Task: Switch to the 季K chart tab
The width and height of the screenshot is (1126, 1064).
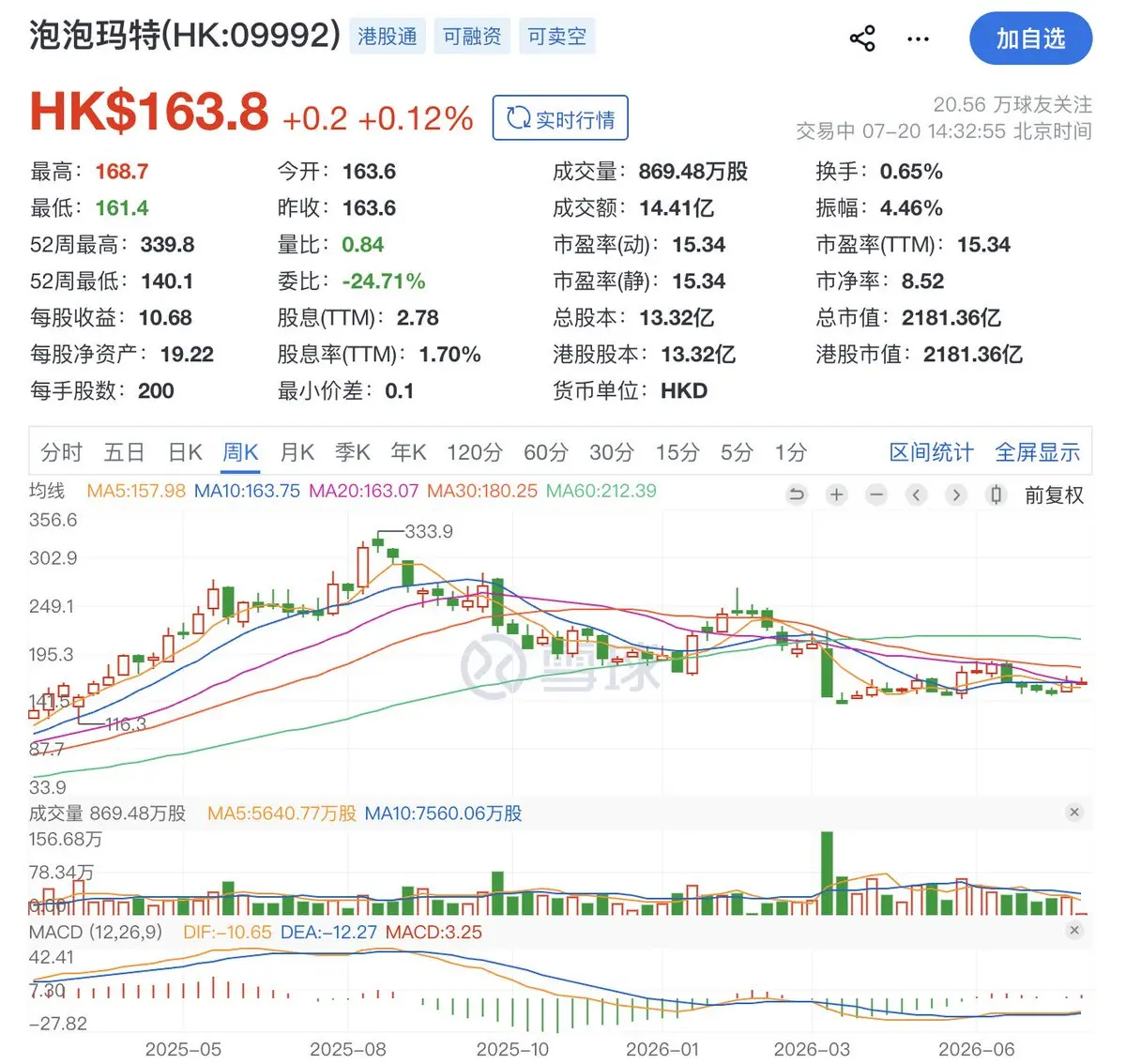Action: [x=353, y=452]
